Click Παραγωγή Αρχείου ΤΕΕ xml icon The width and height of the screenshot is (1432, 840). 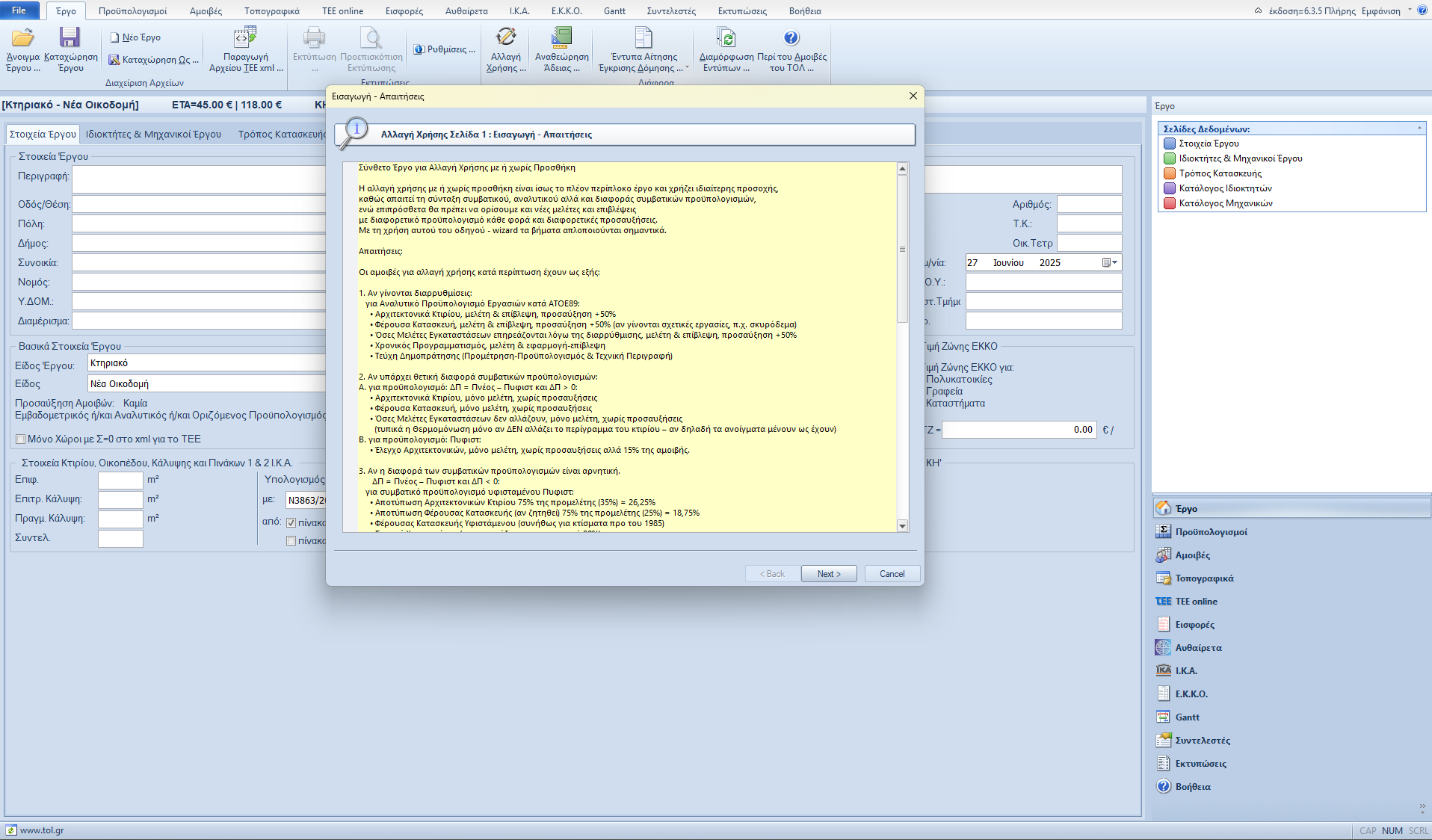245,38
